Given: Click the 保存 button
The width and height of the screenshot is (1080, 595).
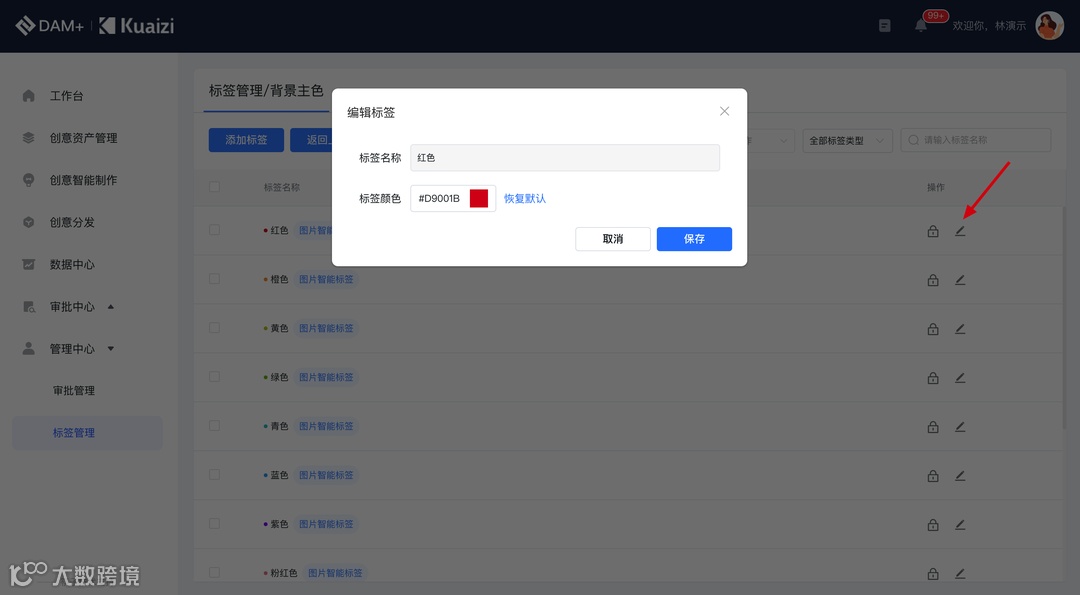Looking at the screenshot, I should tap(694, 239).
